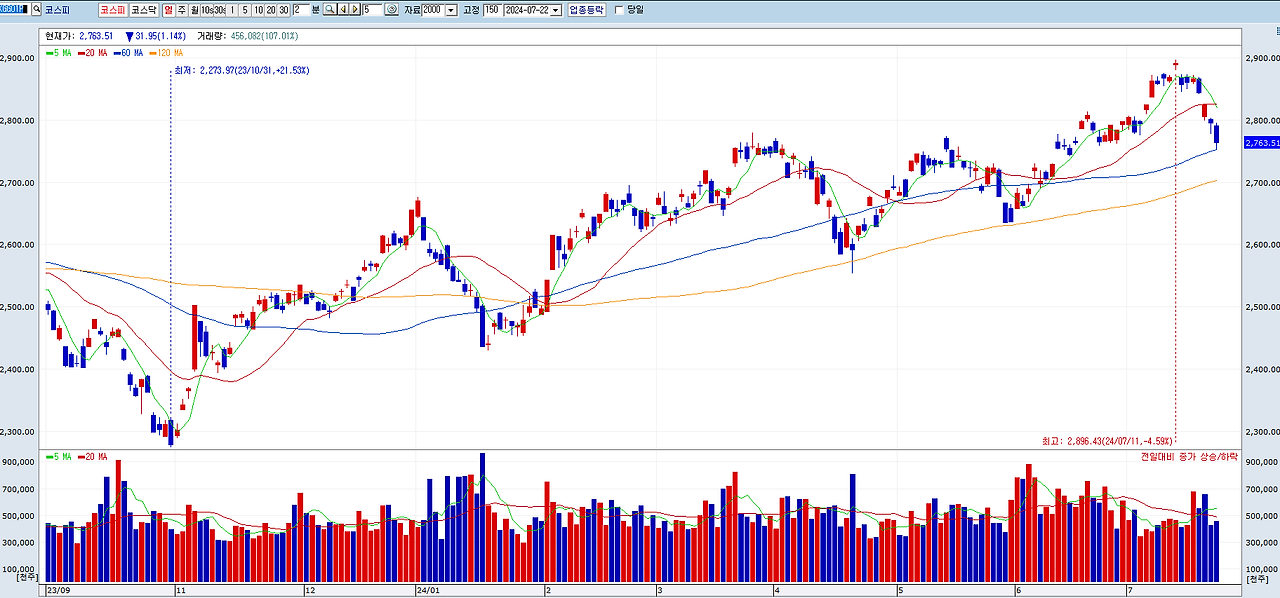This screenshot has height=598, width=1280.
Task: Click the index code input field
Action: [14, 9]
